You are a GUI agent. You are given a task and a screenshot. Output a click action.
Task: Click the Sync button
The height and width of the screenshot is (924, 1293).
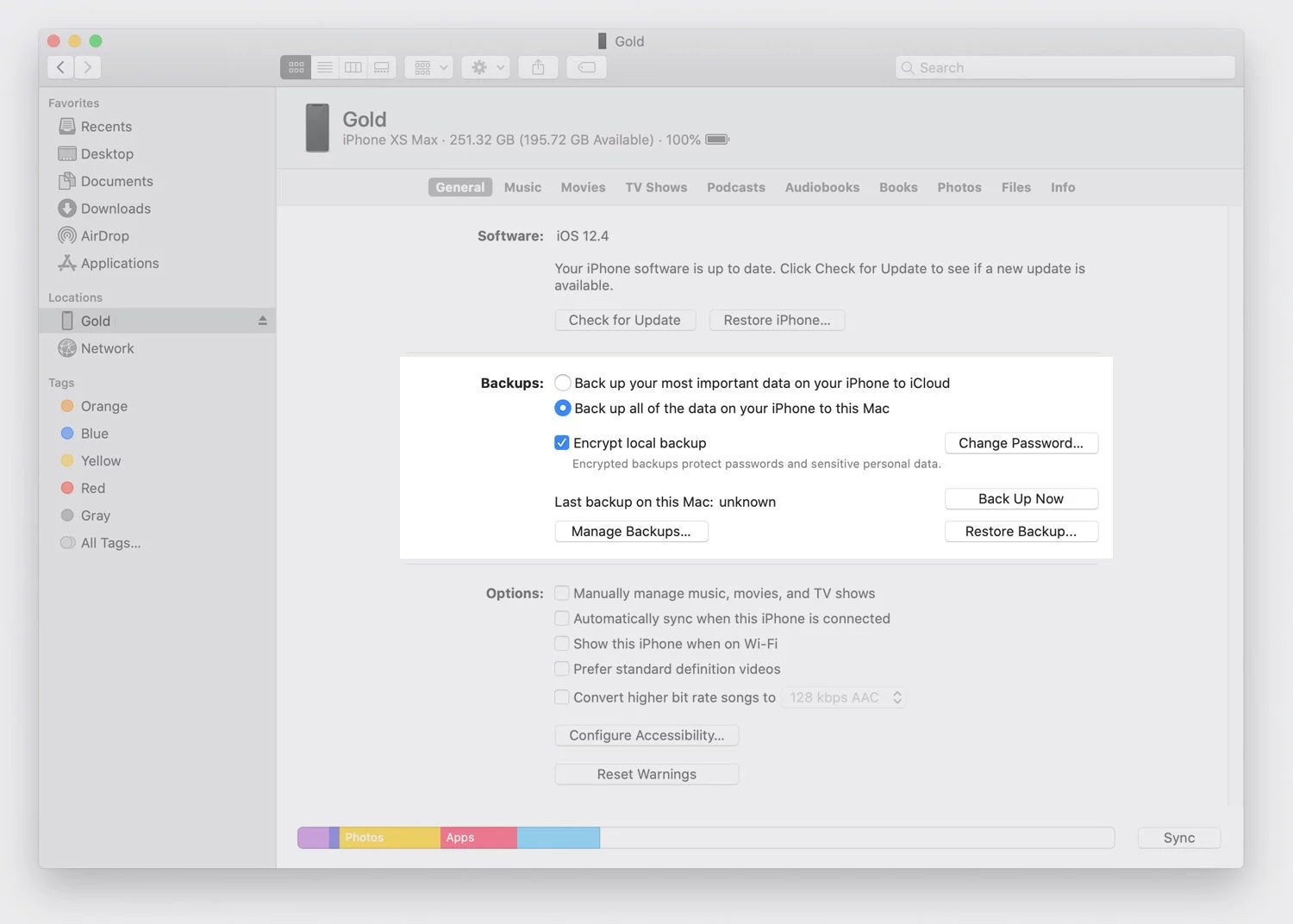pos(1179,838)
